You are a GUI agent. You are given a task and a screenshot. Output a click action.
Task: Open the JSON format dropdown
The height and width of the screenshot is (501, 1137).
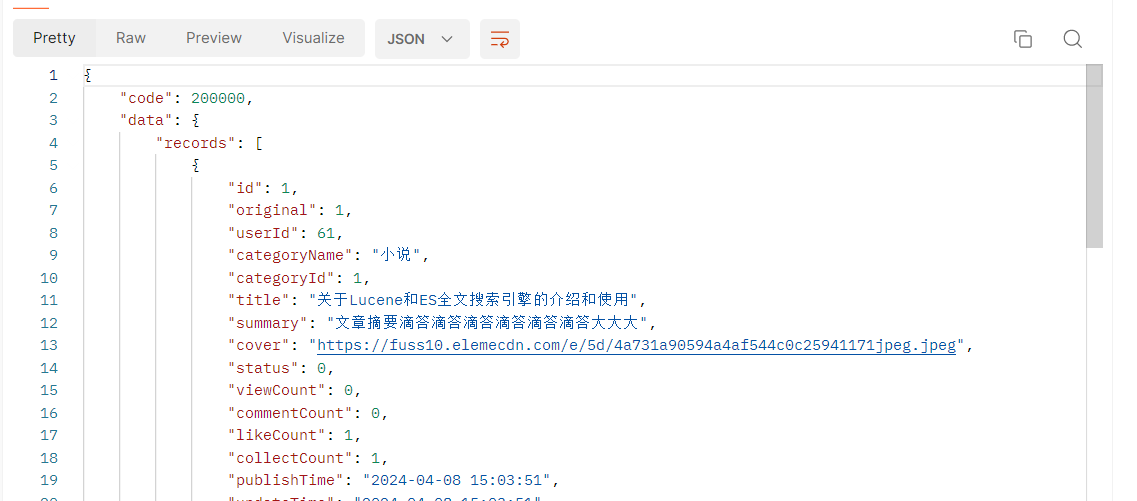pos(422,39)
